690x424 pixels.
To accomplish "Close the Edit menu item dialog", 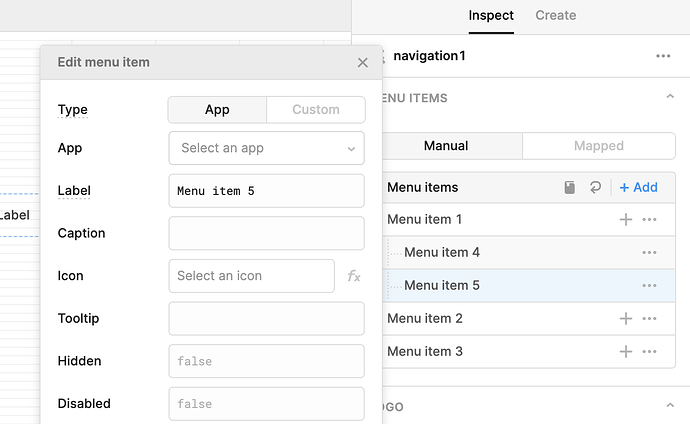I will [363, 62].
